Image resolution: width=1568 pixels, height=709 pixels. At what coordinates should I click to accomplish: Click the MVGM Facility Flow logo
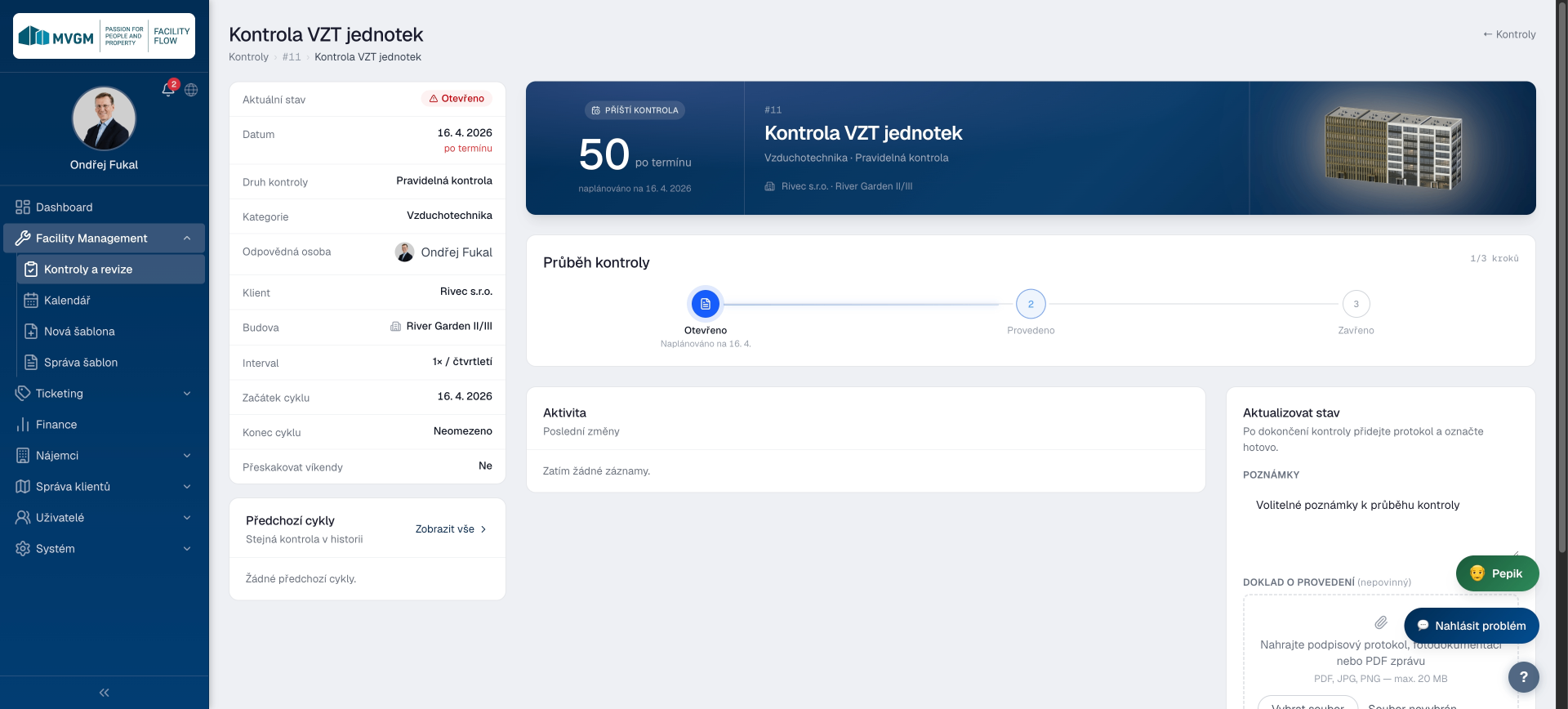coord(105,36)
